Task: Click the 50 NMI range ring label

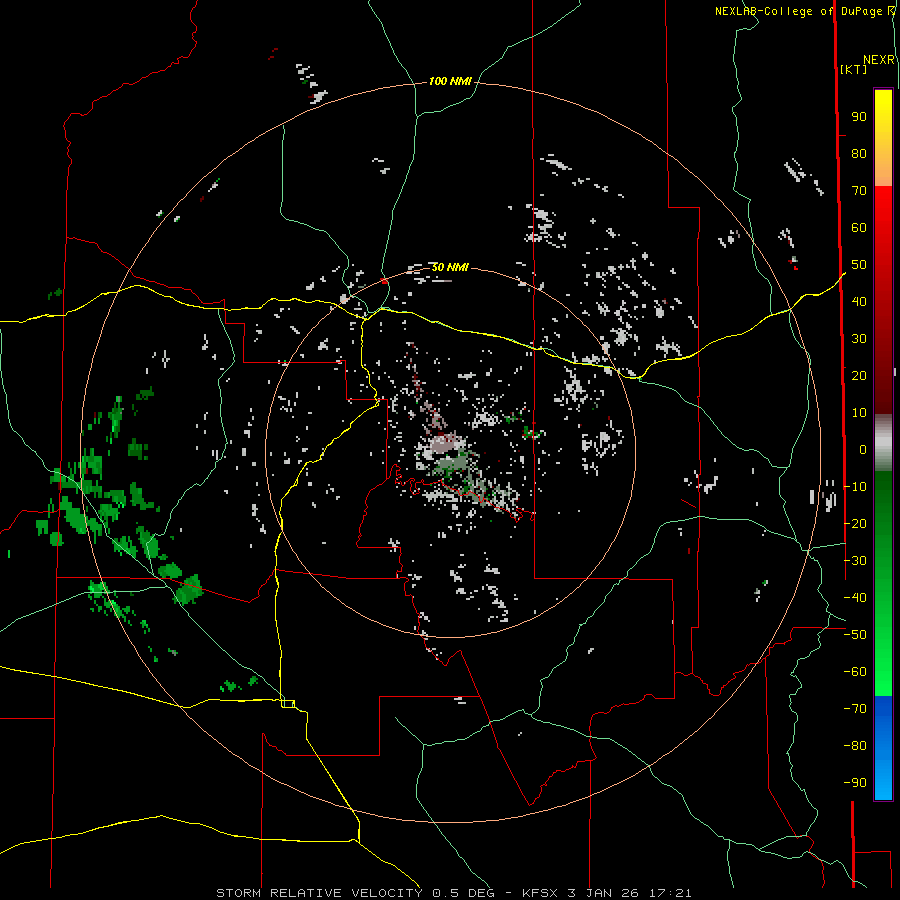Action: (x=450, y=267)
